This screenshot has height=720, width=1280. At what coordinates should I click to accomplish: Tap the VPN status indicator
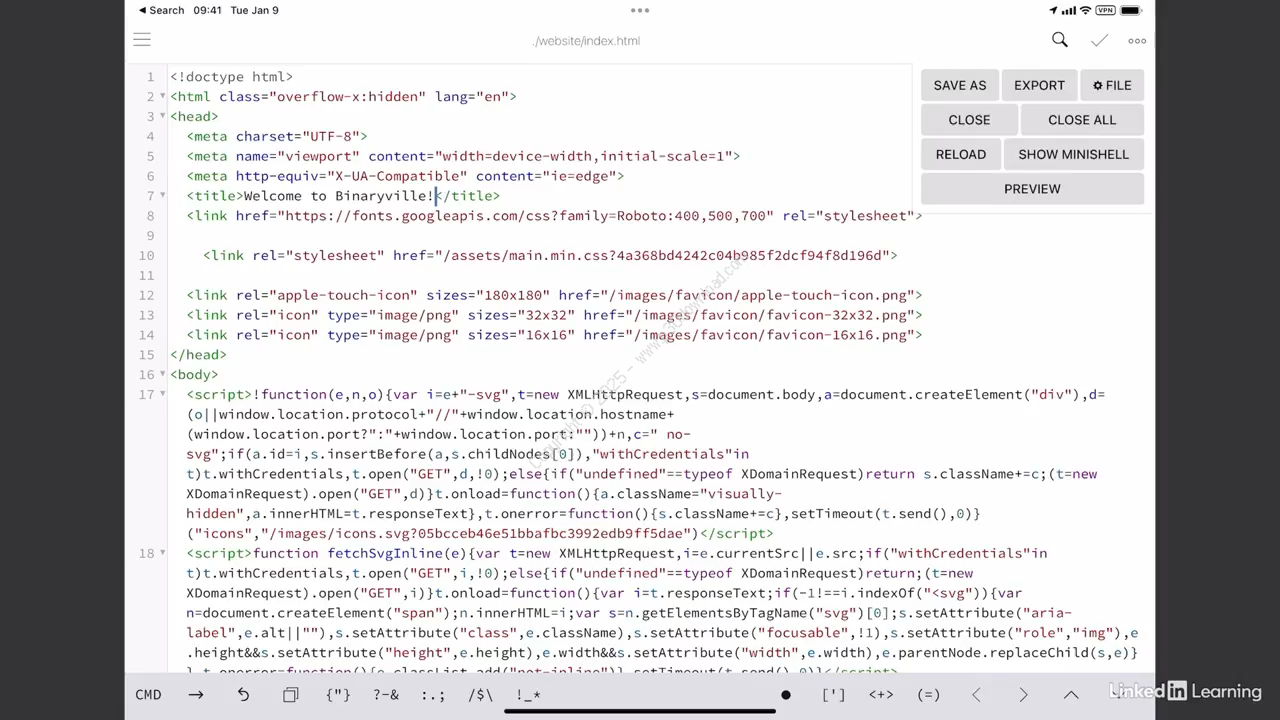click(1105, 10)
